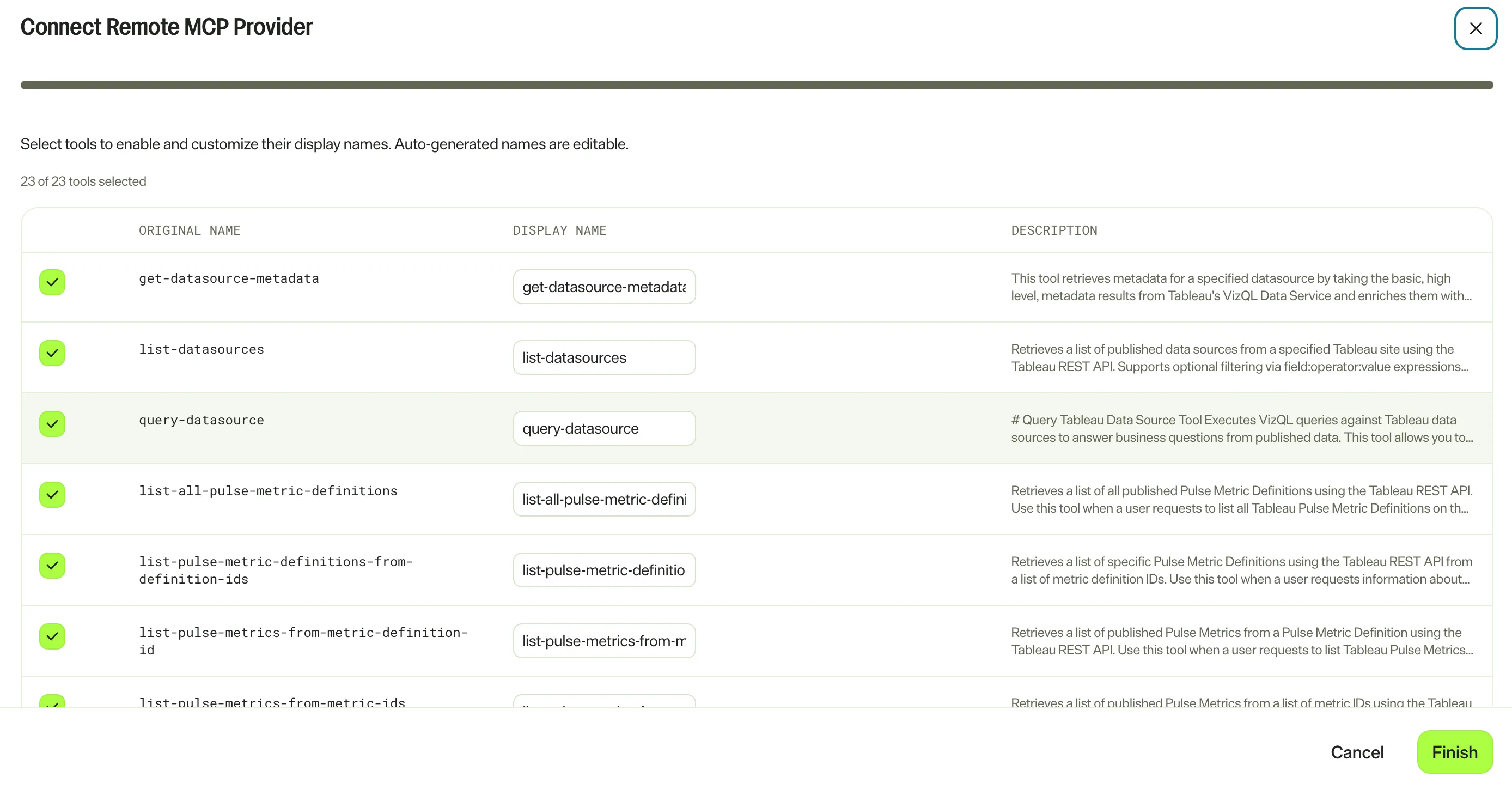Edit display name for list-pulse-metrics-from-metric-definition-id

click(x=604, y=641)
